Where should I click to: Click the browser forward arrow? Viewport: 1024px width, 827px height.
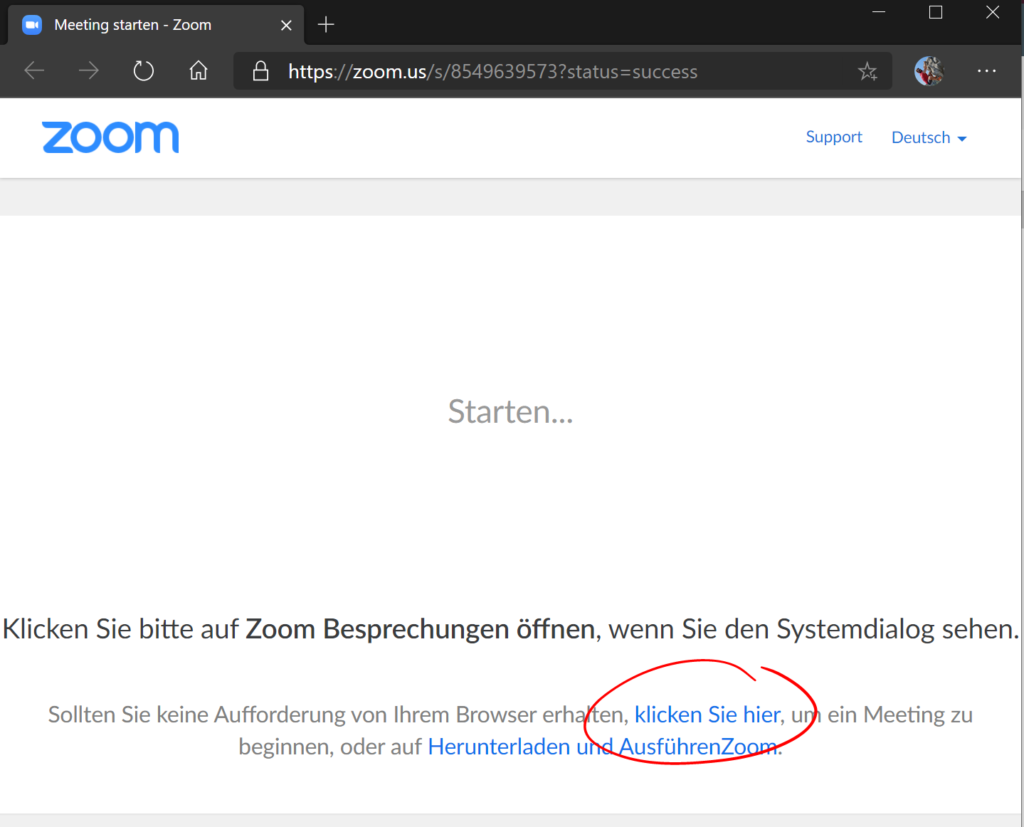click(x=88, y=71)
